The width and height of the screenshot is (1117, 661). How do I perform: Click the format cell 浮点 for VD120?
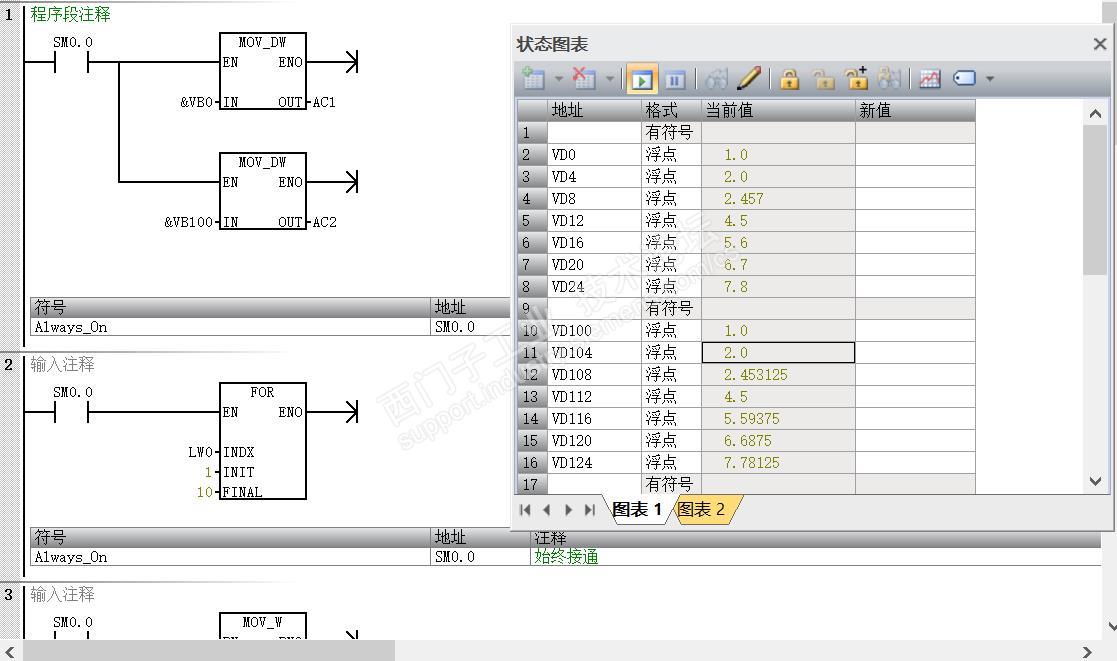click(x=671, y=440)
